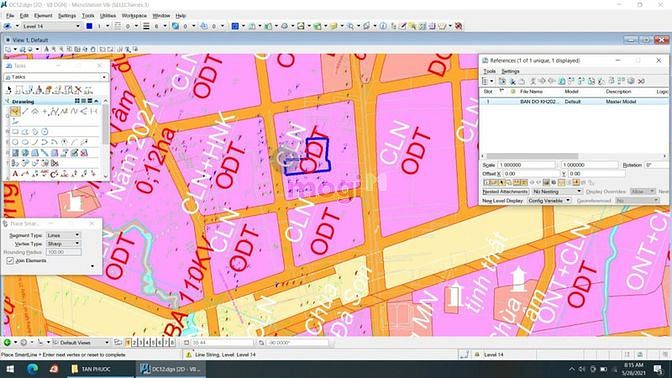The image size is (672, 378).
Task: Toggle View 5 in view groups bar
Action: [153, 342]
